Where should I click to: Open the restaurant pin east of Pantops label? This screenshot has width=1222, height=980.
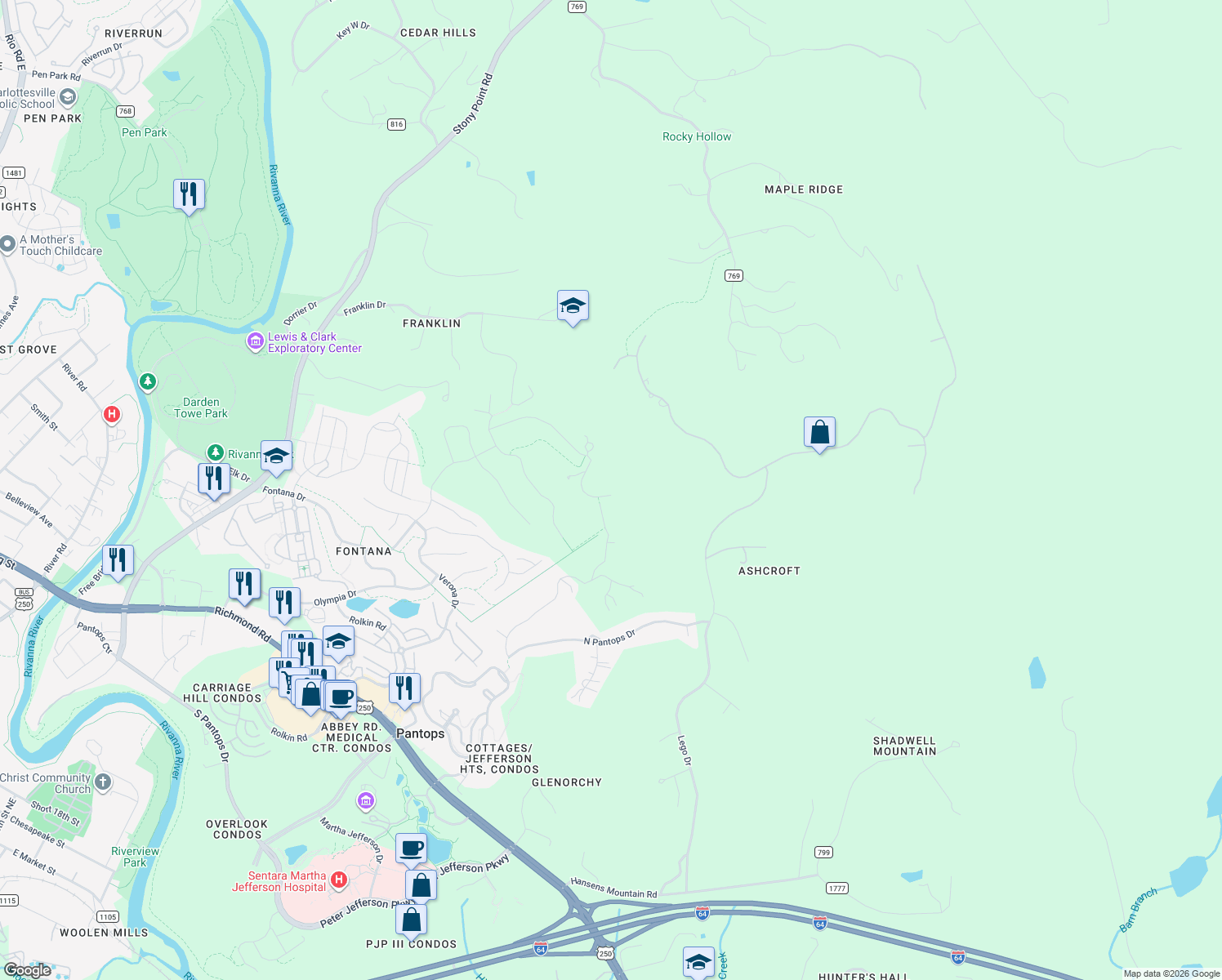coord(404,688)
